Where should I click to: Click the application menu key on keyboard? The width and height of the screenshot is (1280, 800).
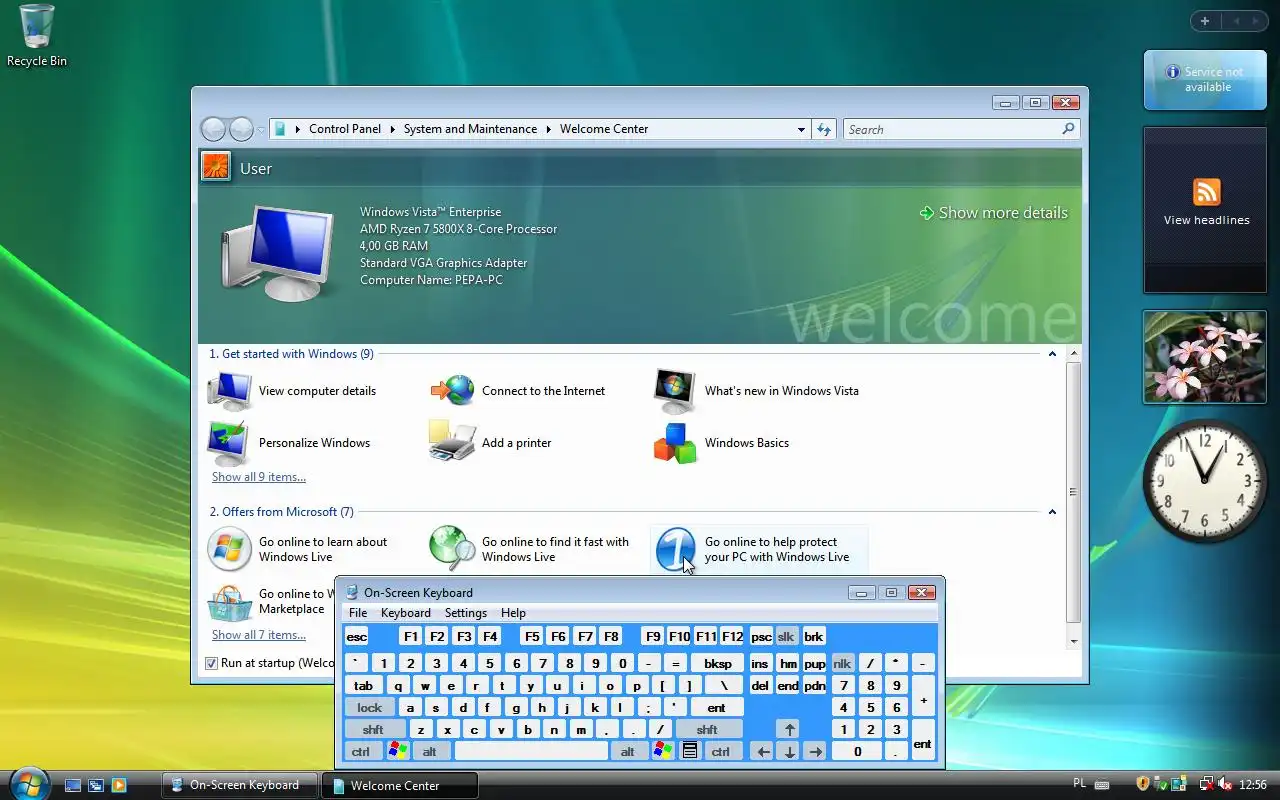(x=689, y=751)
